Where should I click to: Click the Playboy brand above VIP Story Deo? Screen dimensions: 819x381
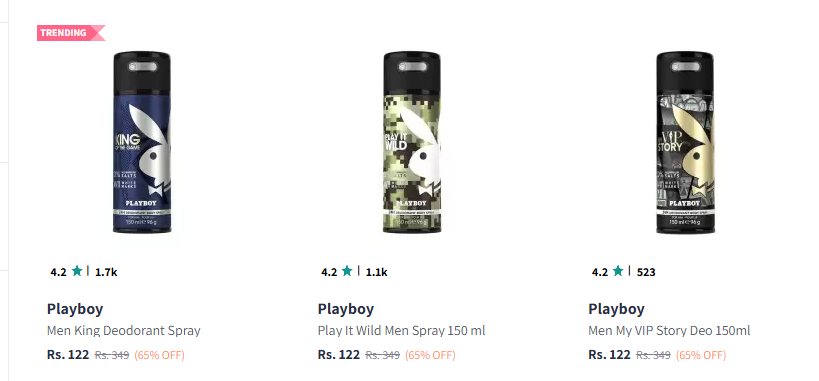(x=616, y=309)
